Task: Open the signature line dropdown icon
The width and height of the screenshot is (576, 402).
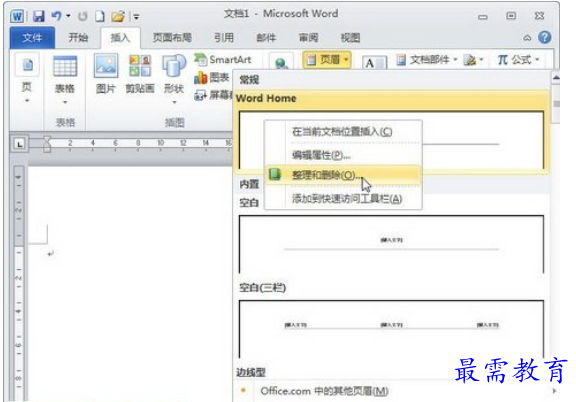Action: [x=473, y=60]
